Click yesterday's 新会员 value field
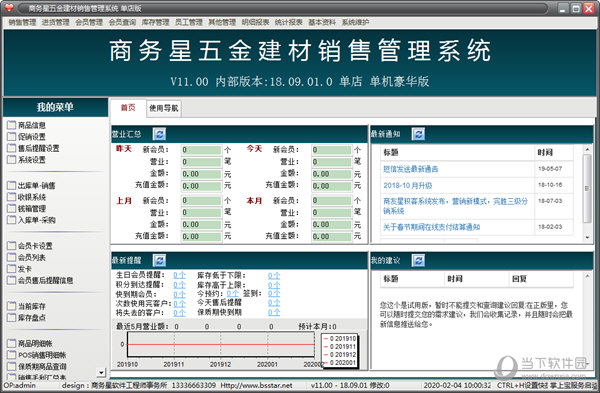Screen dimensions: 600x393 click(x=202, y=150)
